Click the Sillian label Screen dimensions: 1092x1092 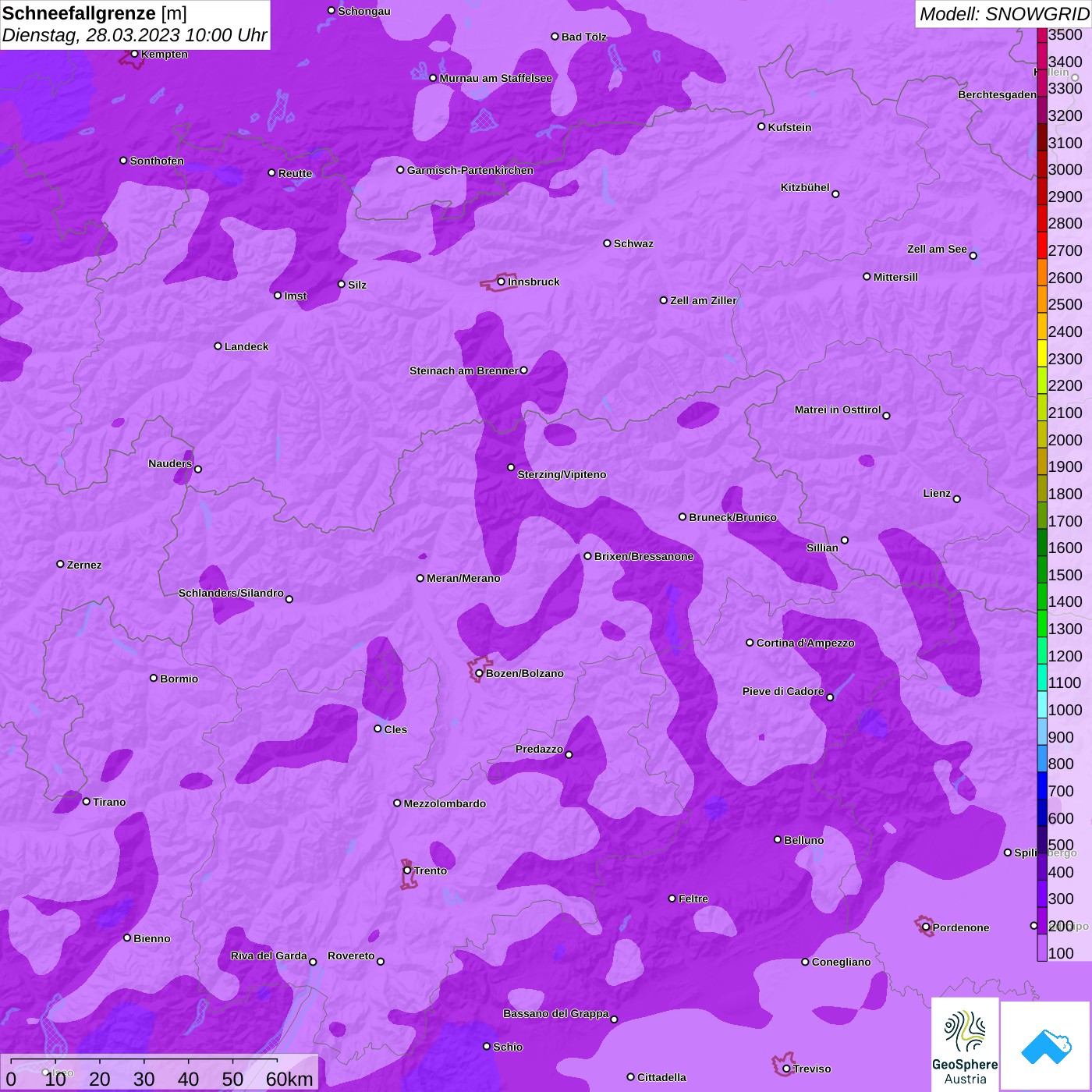click(822, 548)
